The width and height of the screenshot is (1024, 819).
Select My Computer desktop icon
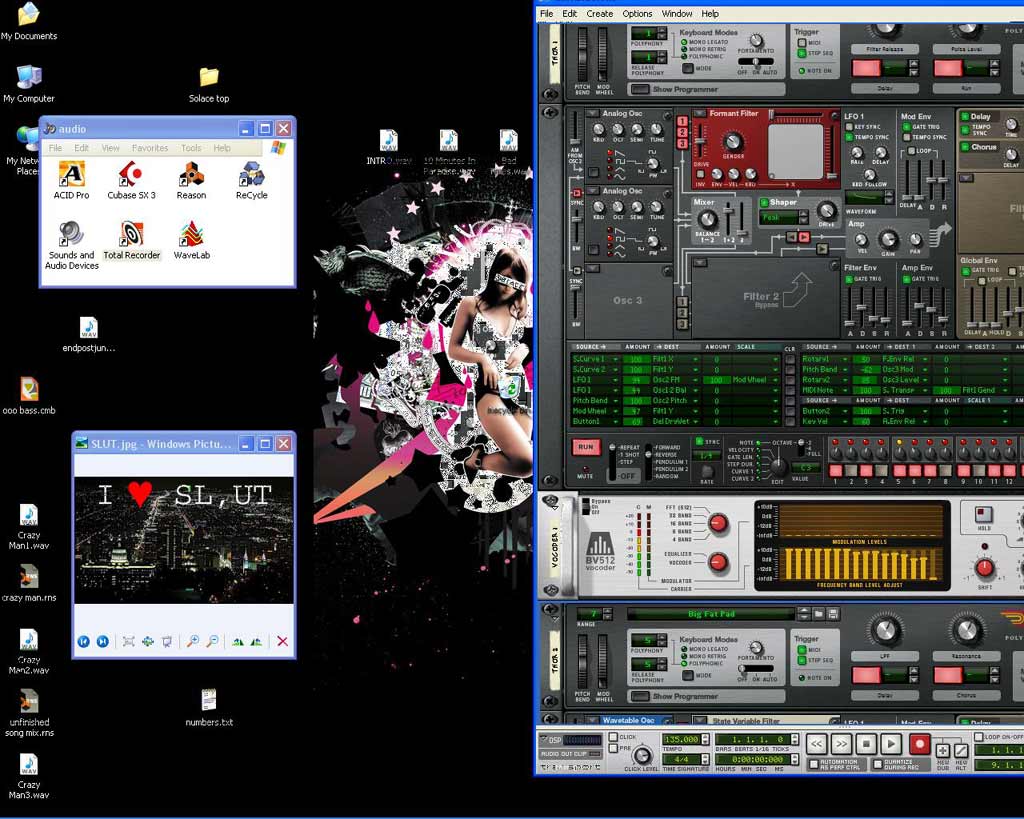29,84
